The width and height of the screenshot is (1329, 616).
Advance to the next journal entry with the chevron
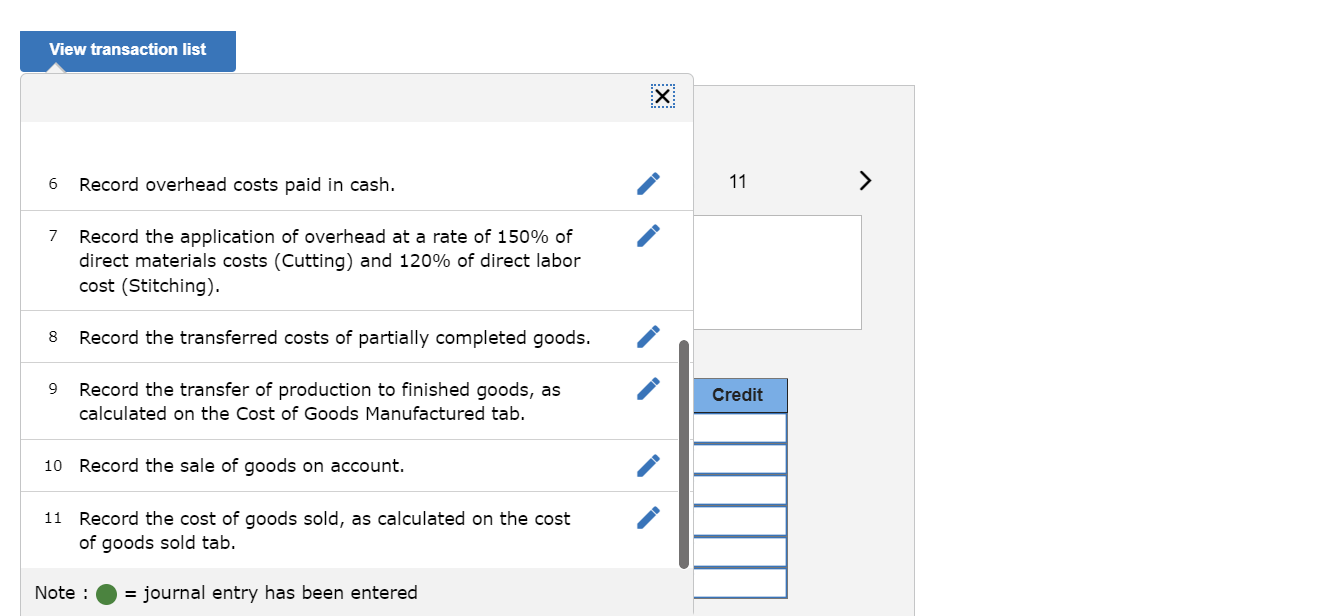click(x=864, y=180)
